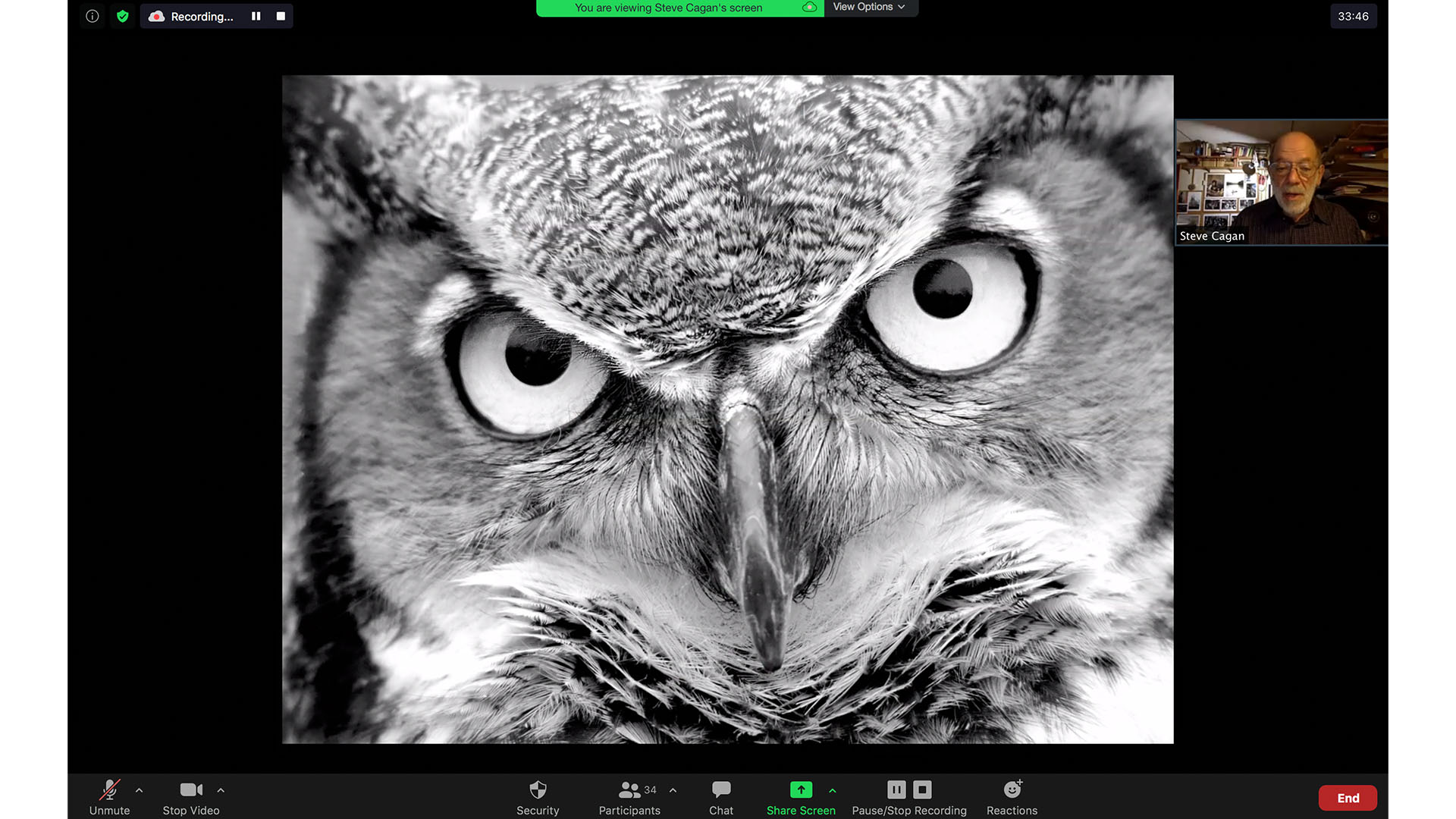Expand the video settings arrow
Image resolution: width=1456 pixels, height=819 pixels.
221,790
